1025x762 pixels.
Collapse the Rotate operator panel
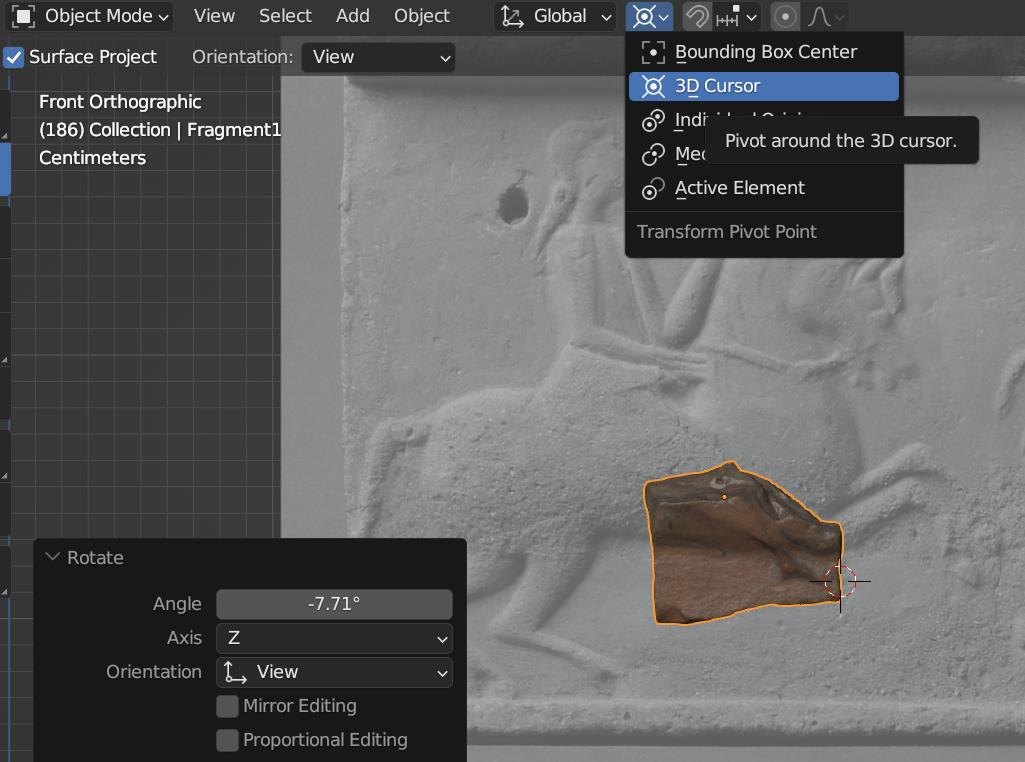[x=53, y=557]
